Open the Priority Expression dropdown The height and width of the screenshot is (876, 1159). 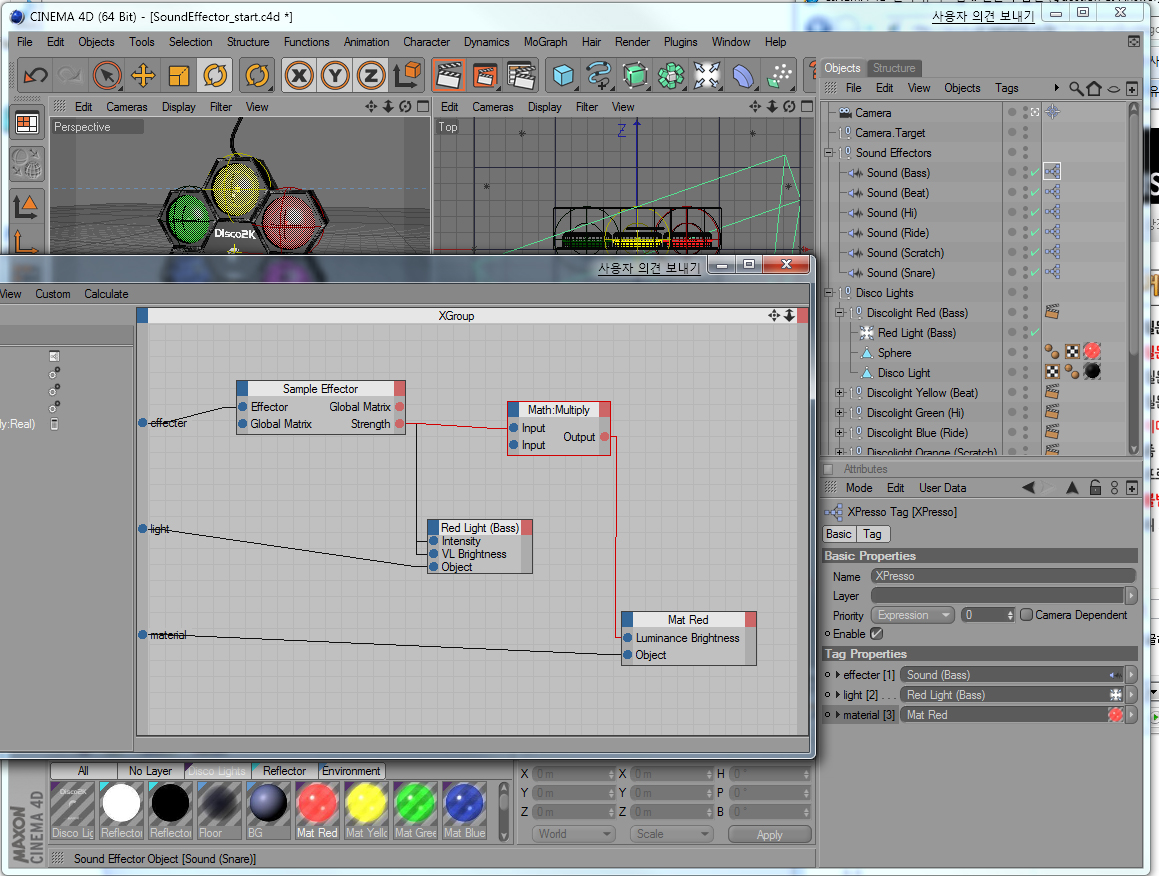pyautogui.click(x=914, y=615)
